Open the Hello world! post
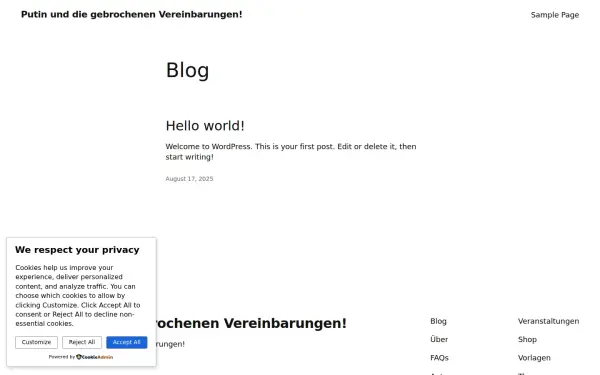Image resolution: width=600 pixels, height=375 pixels. [205, 126]
